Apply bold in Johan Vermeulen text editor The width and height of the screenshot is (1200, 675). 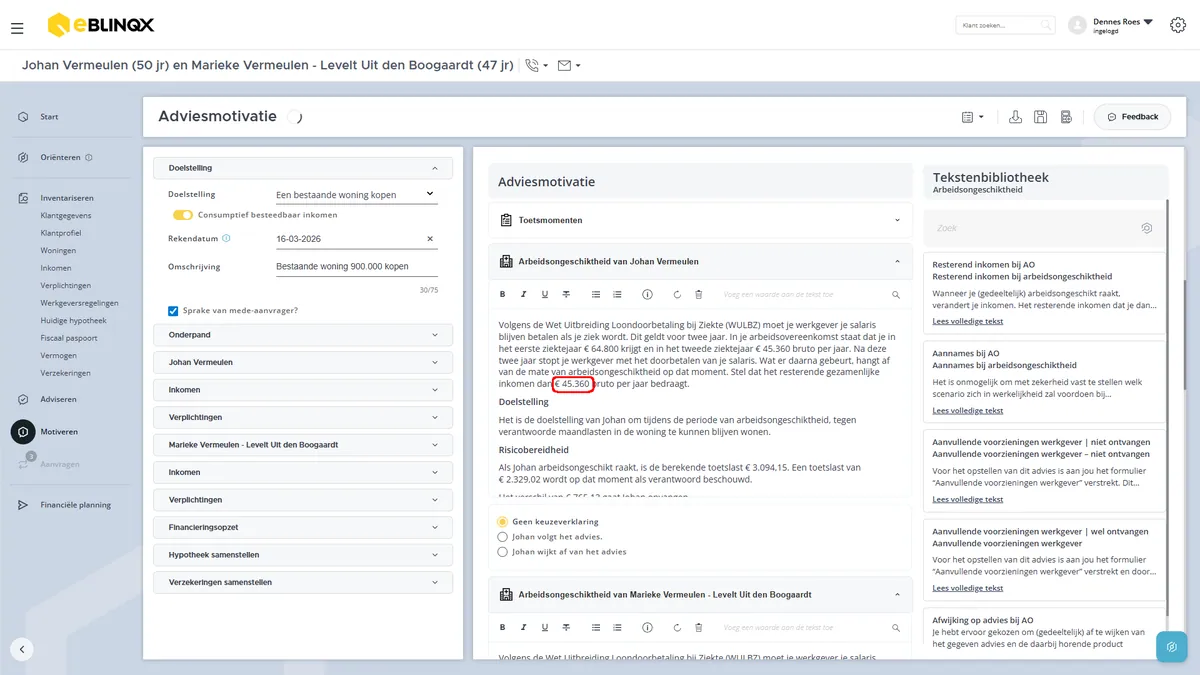pyautogui.click(x=502, y=295)
